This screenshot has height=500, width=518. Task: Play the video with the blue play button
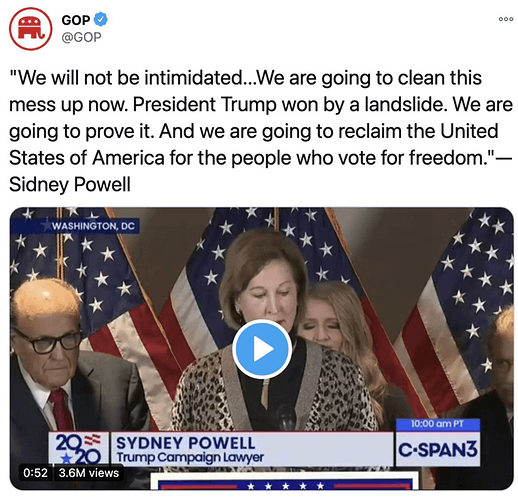(262, 349)
